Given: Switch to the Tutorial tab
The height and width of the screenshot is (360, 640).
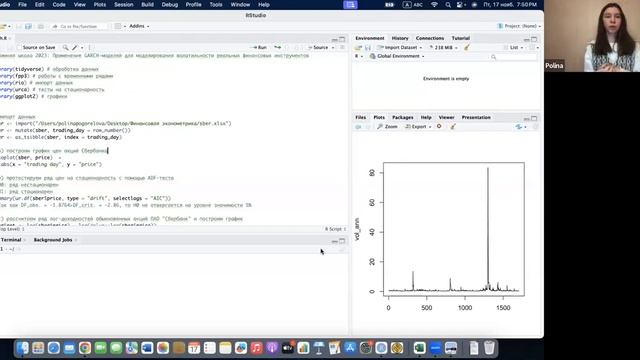Looking at the screenshot, I should tap(460, 38).
